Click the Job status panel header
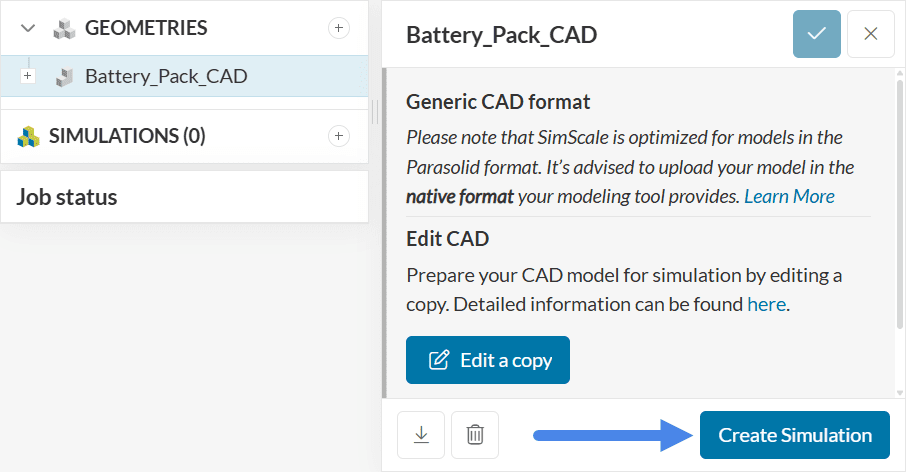The width and height of the screenshot is (906, 472). (x=67, y=197)
